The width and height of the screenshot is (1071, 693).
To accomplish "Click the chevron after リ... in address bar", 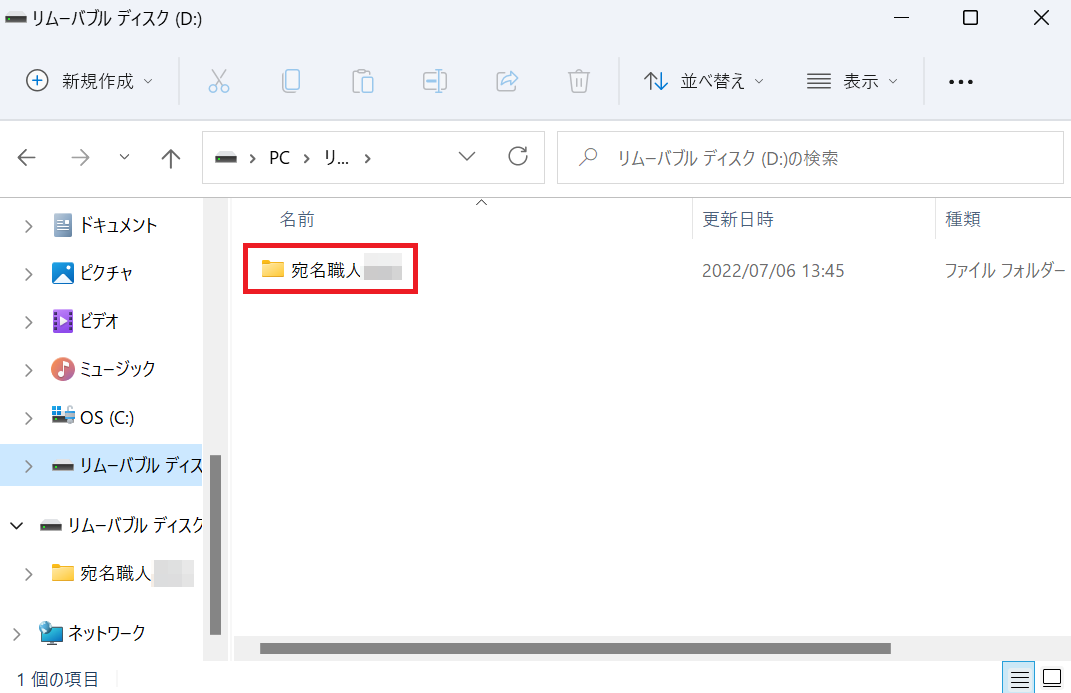I will (367, 158).
